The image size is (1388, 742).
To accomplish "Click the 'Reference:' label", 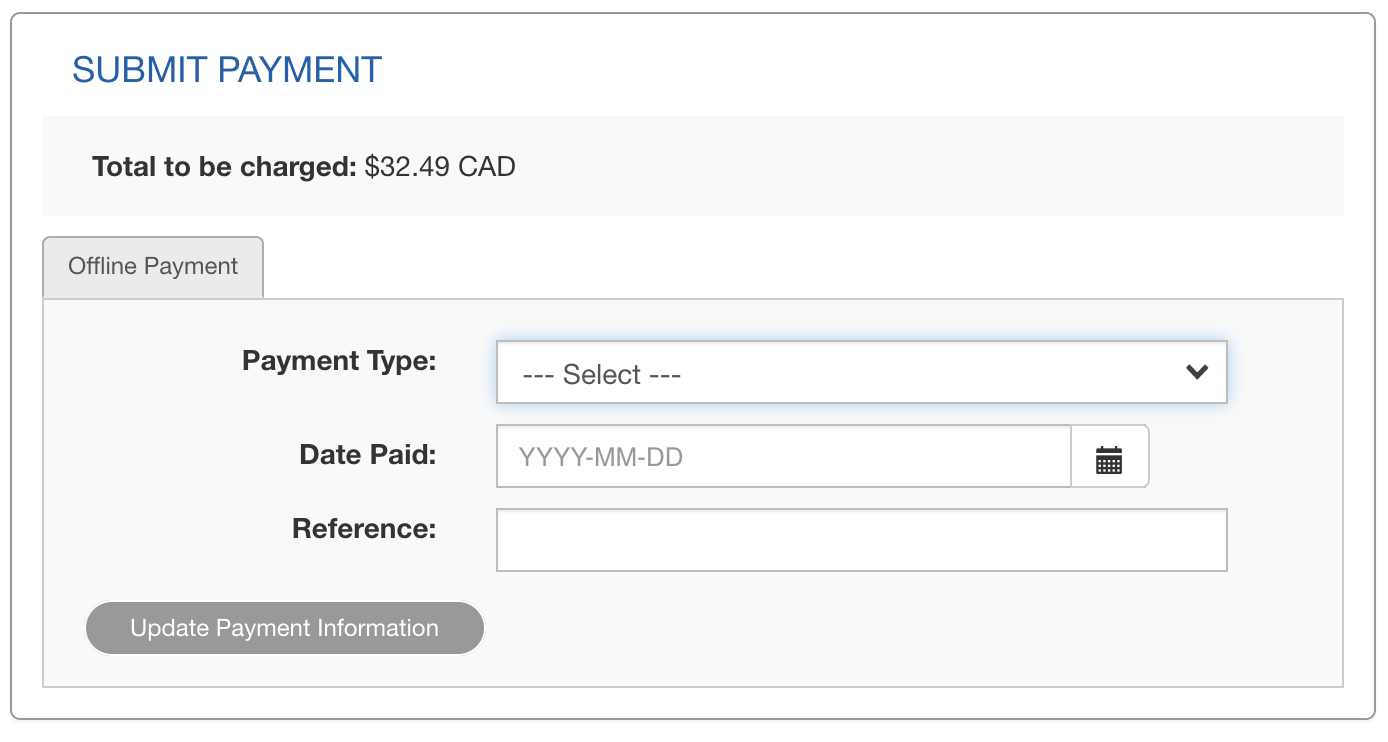I will click(x=364, y=528).
